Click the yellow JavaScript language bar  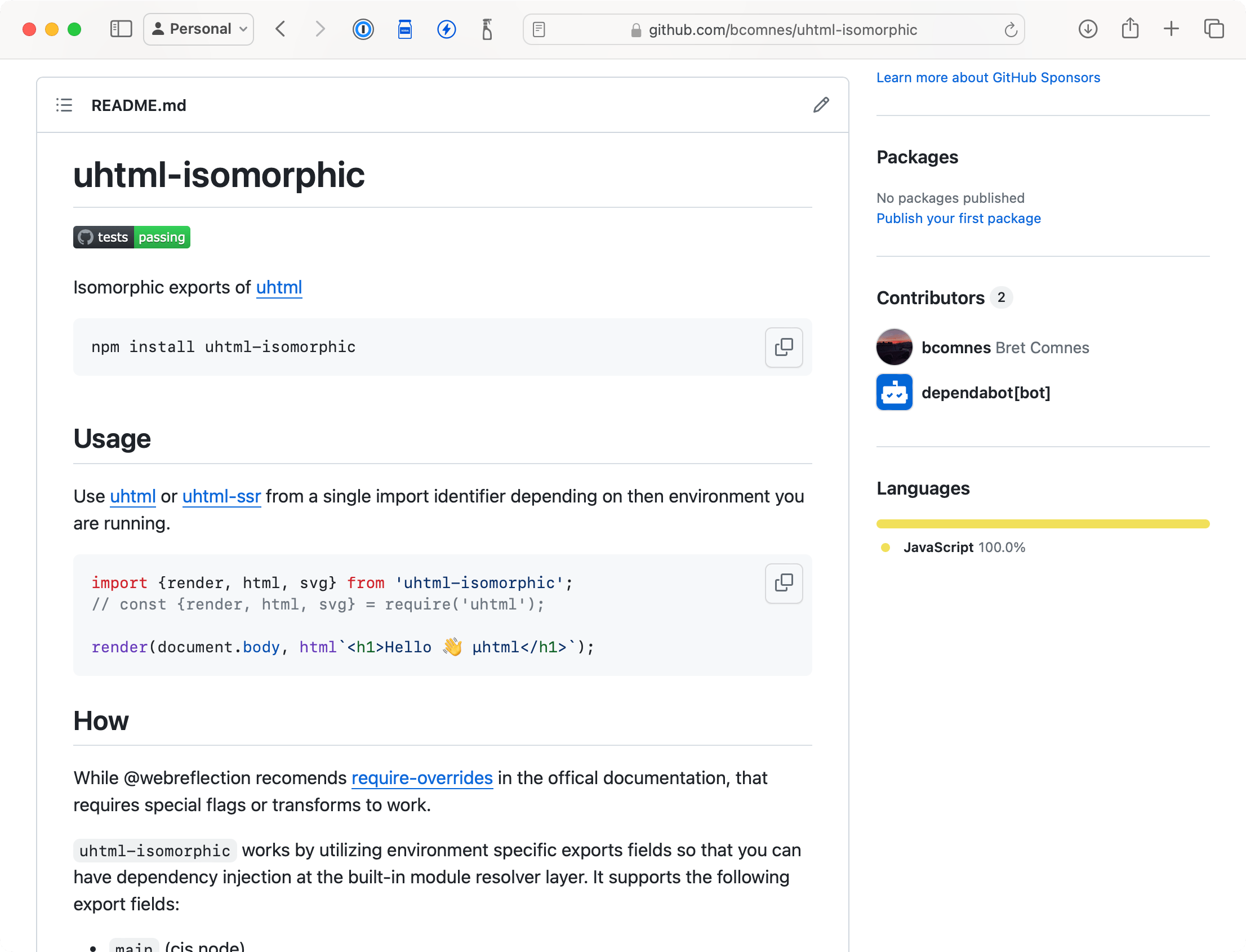click(1043, 524)
